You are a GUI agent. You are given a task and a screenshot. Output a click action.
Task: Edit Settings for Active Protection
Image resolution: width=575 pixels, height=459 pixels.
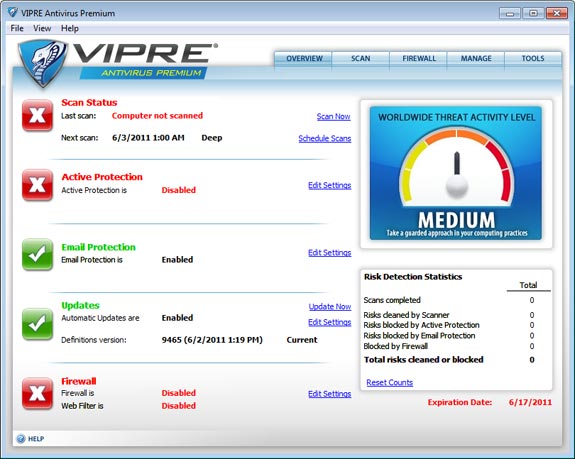point(329,186)
